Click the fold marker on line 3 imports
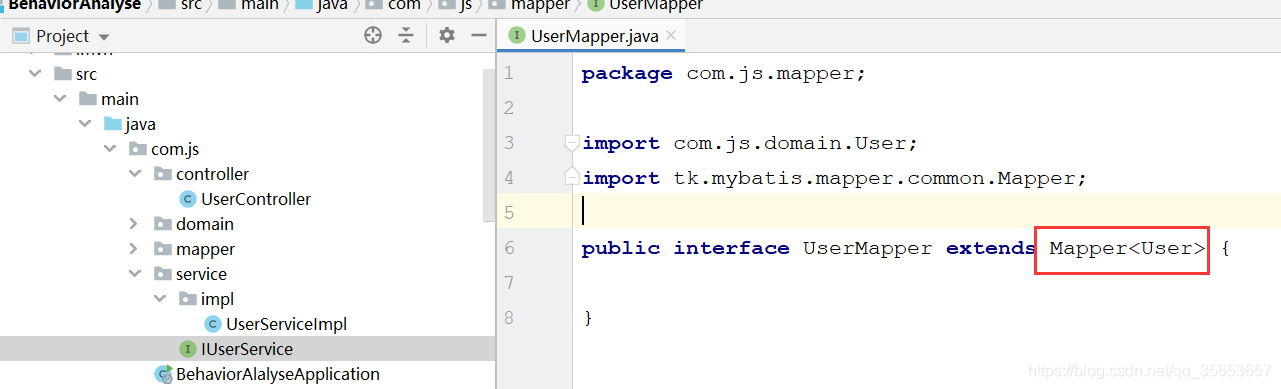Viewport: 1281px width, 389px height. (571, 143)
